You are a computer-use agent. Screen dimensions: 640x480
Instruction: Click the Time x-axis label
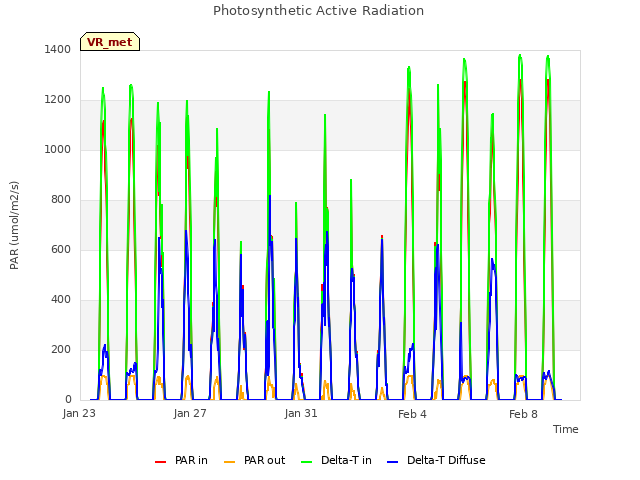(x=566, y=429)
